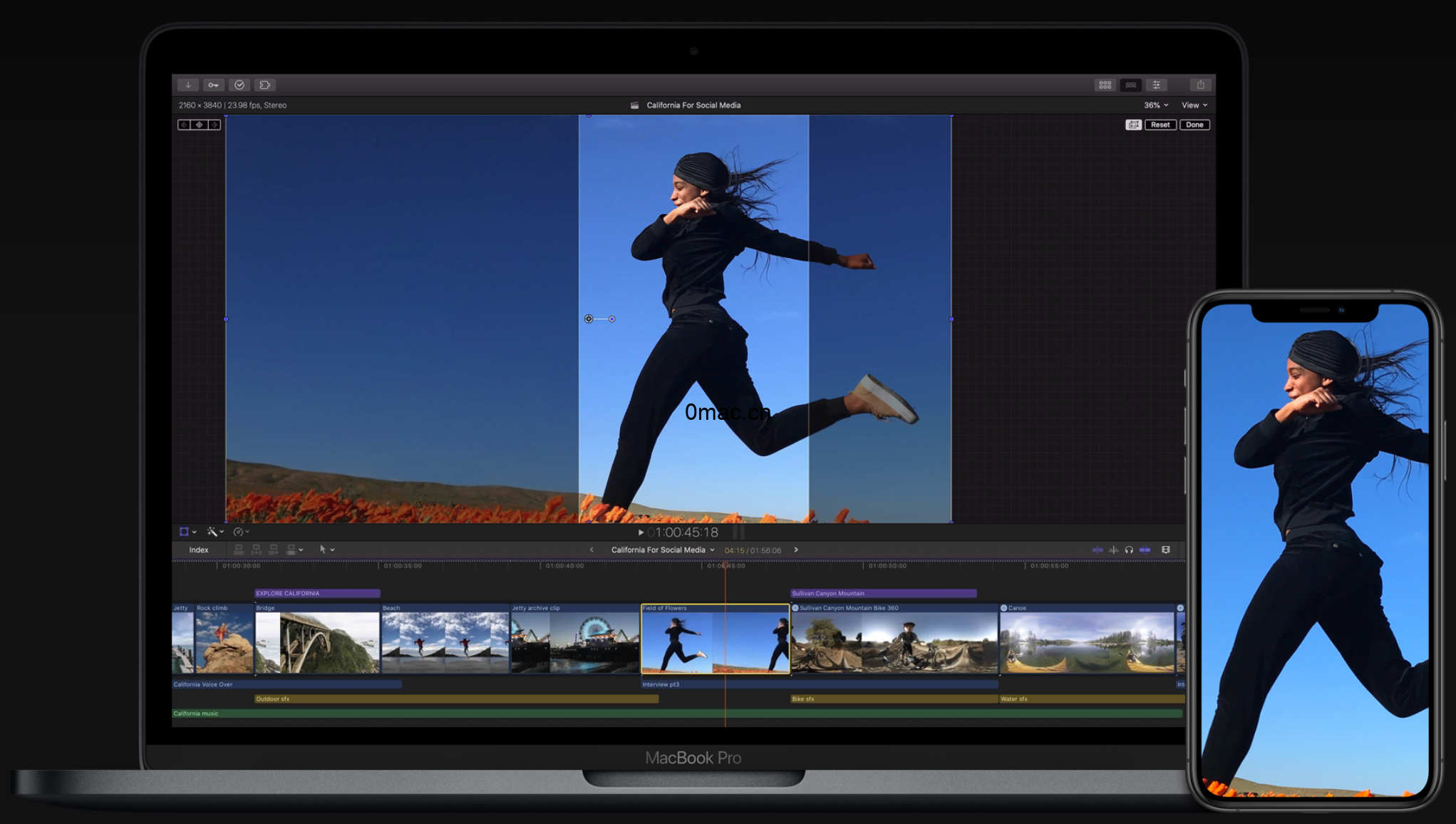Open the Extensions puzzle-piece icon
This screenshot has width=1456, height=824.
click(265, 85)
